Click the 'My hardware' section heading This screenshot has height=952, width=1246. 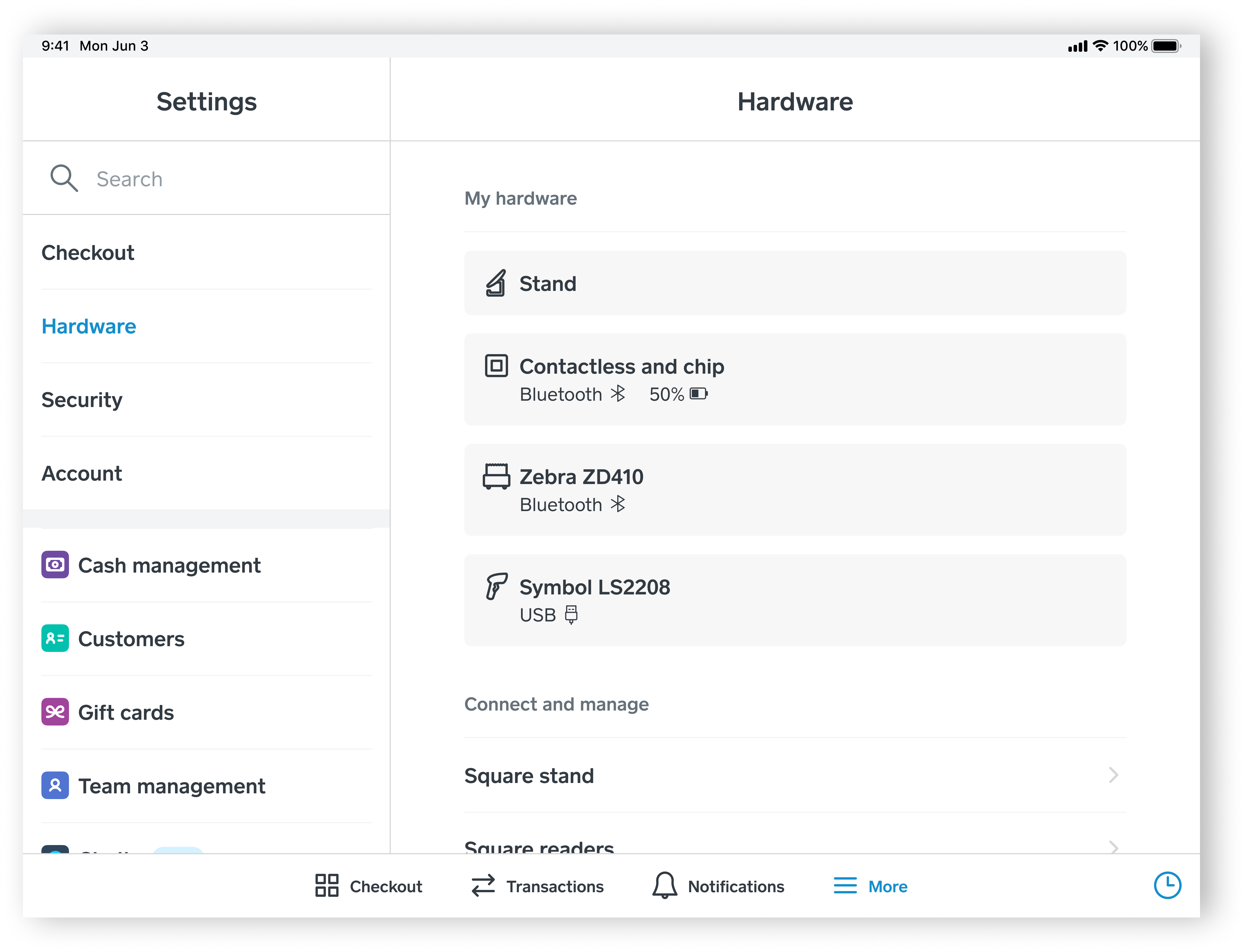[520, 198]
